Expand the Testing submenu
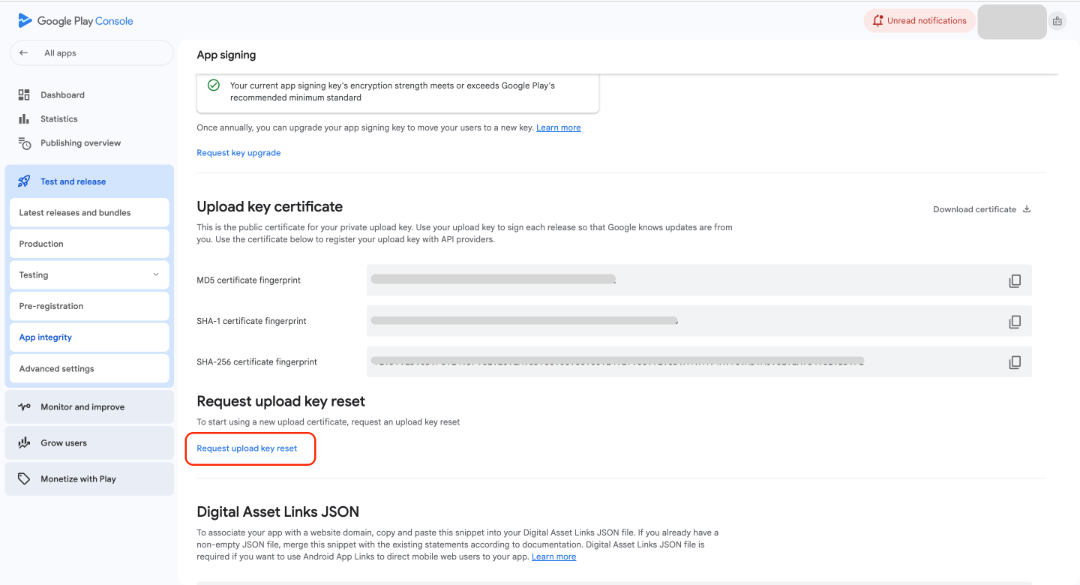 pos(155,275)
